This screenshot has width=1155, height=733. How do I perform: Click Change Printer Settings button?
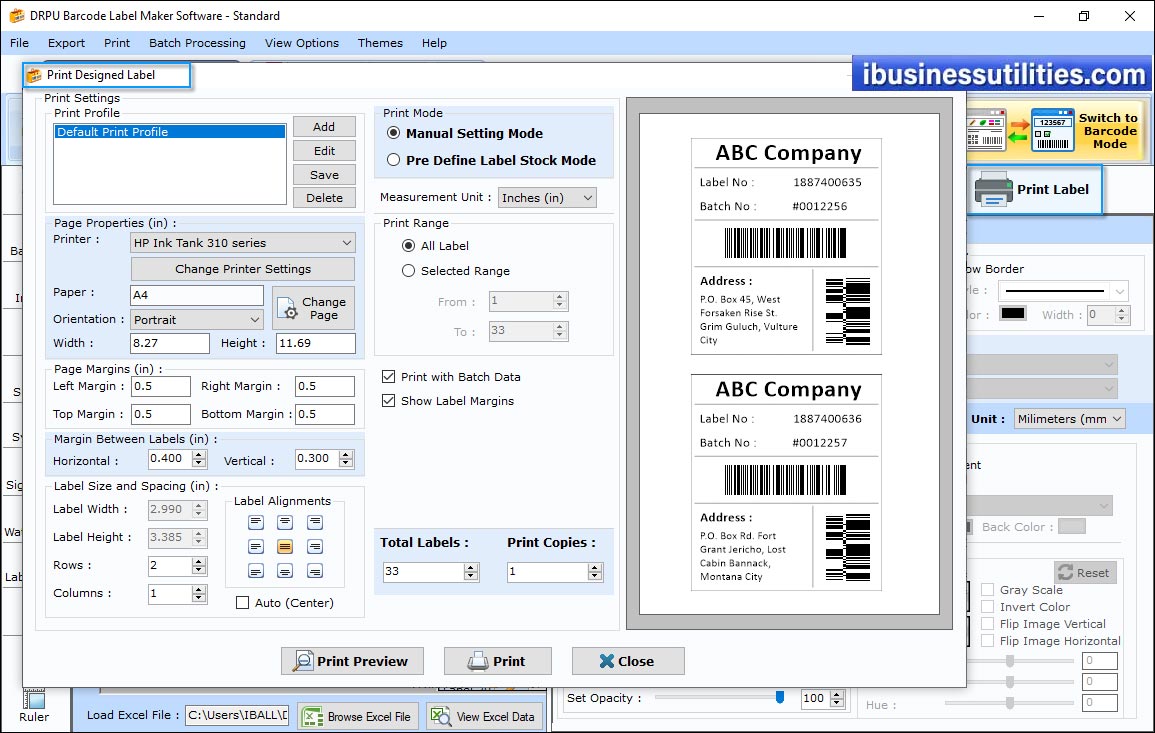[x=243, y=269]
